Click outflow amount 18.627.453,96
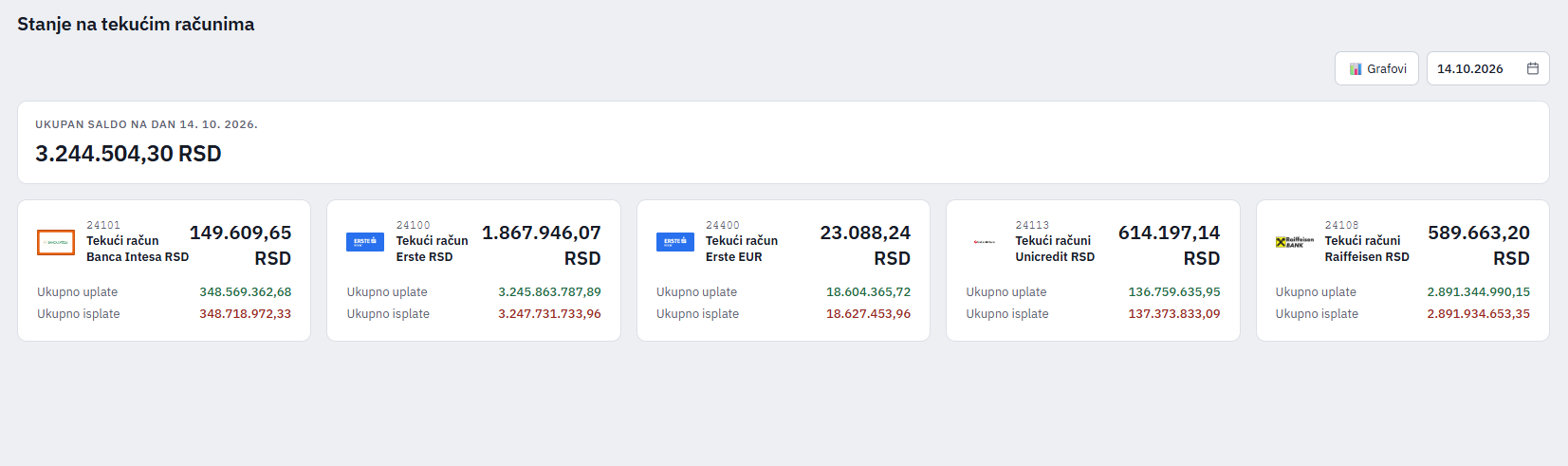1568x466 pixels. (x=869, y=314)
